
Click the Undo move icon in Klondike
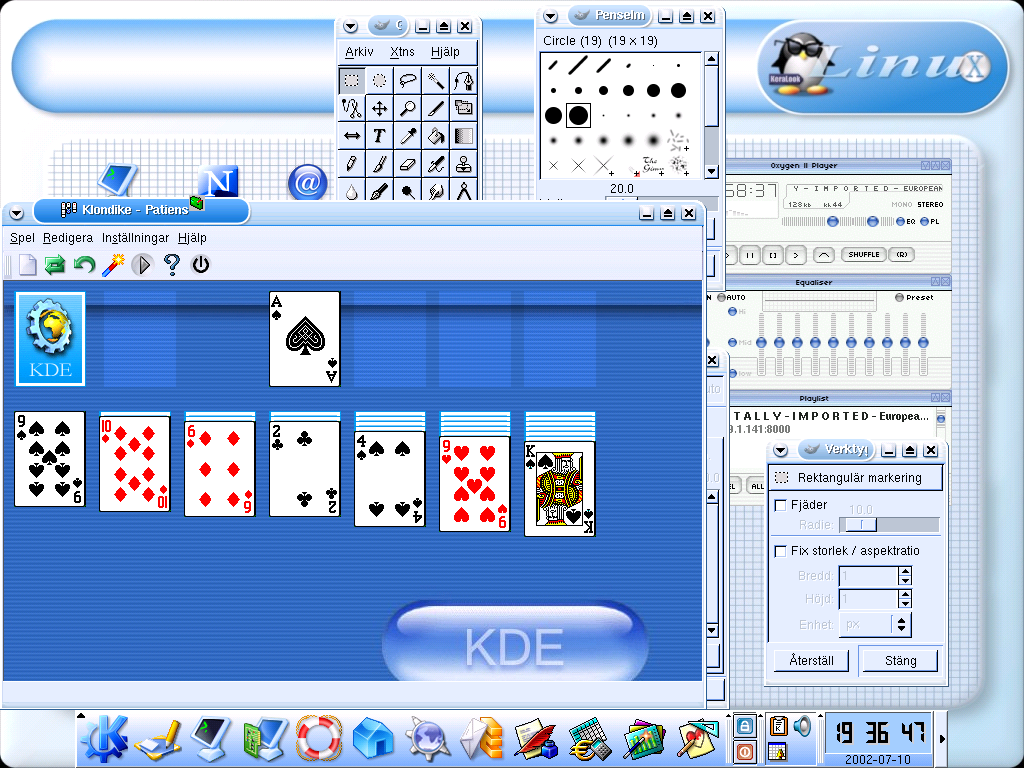(84, 264)
